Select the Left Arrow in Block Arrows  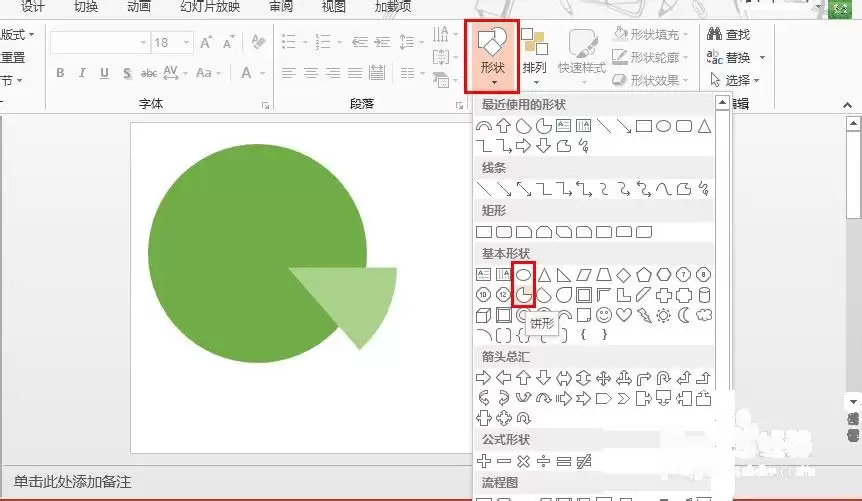[x=504, y=378]
